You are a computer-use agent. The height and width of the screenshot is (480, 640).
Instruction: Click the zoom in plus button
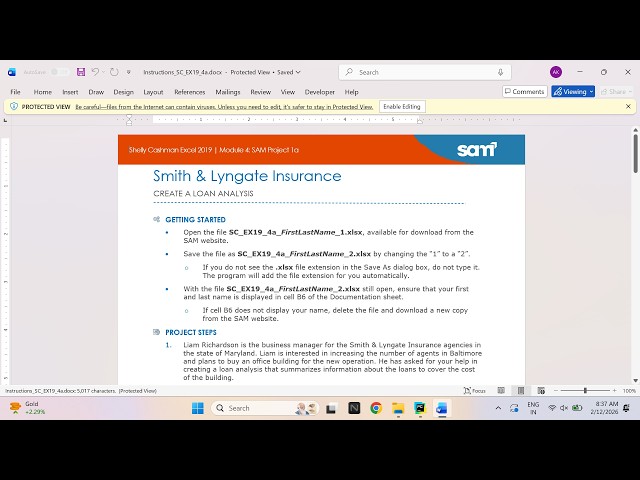click(614, 391)
